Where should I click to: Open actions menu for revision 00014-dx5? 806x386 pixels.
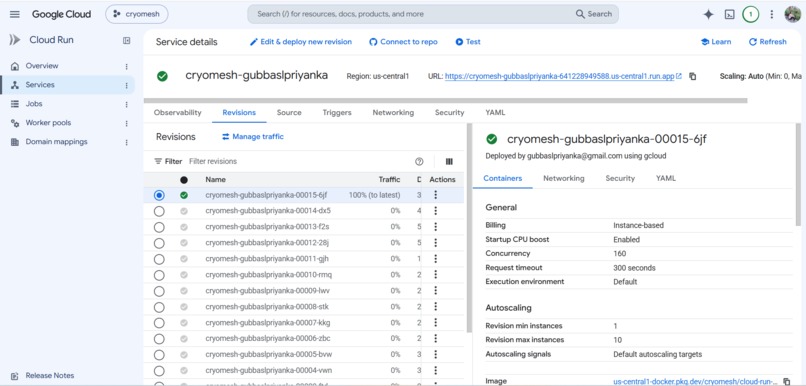pyautogui.click(x=435, y=211)
